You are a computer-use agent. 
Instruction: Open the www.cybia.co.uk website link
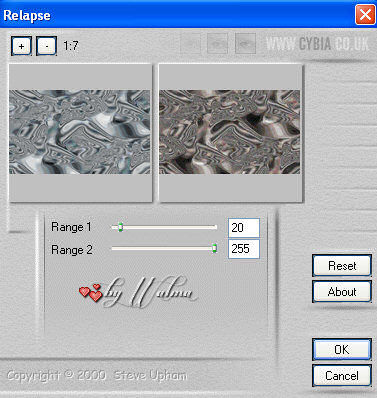[x=317, y=44]
